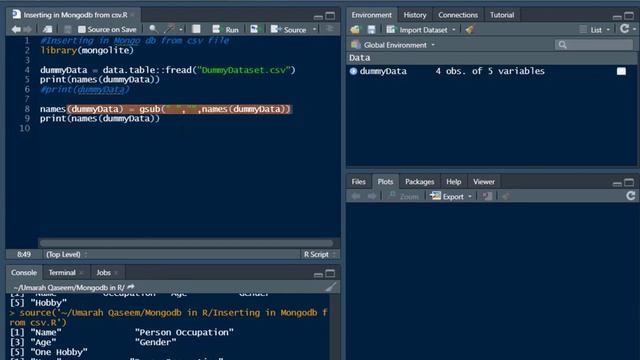This screenshot has height=360, width=640.
Task: Remove the current plot icon
Action: point(487,196)
